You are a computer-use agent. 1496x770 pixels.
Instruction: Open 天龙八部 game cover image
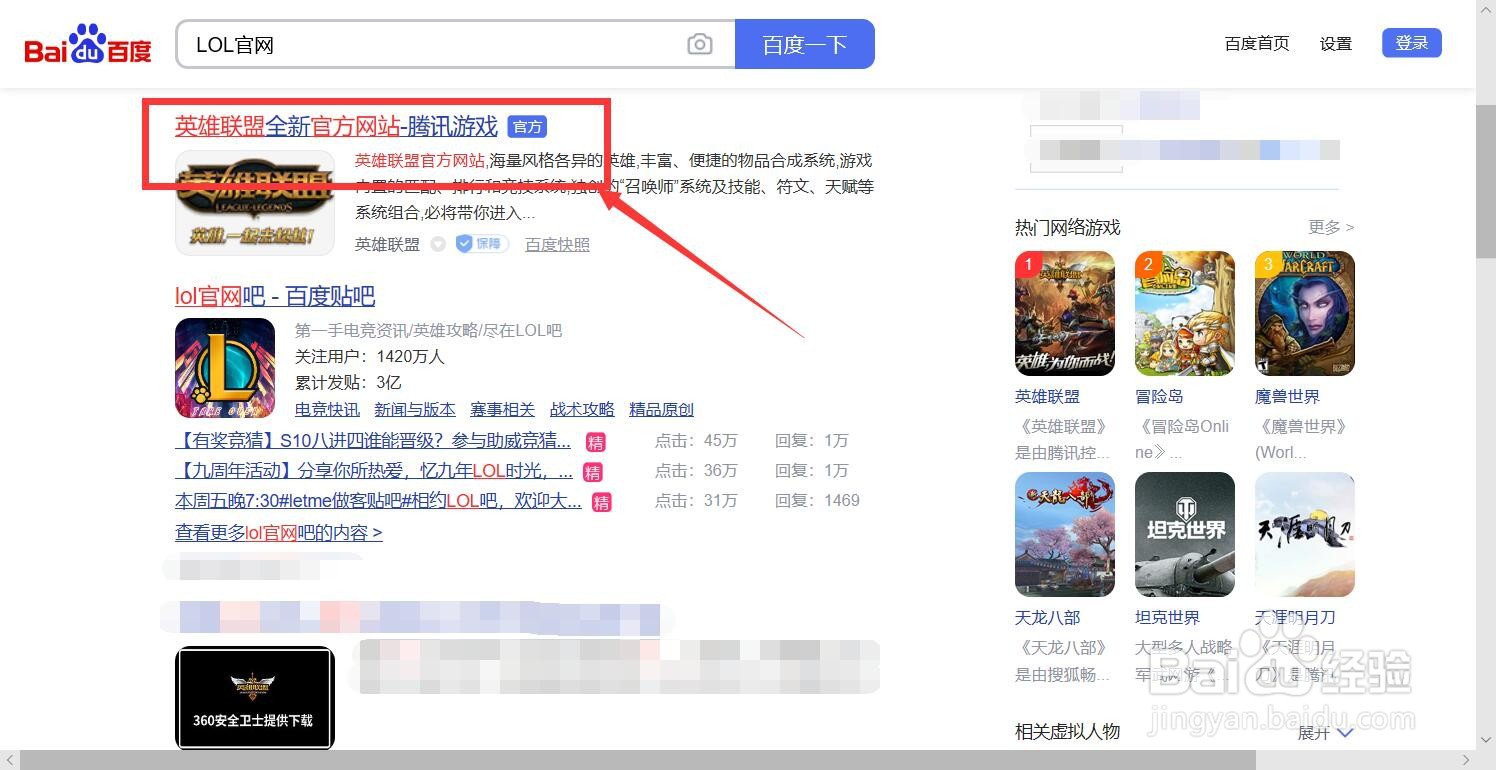[x=1065, y=535]
